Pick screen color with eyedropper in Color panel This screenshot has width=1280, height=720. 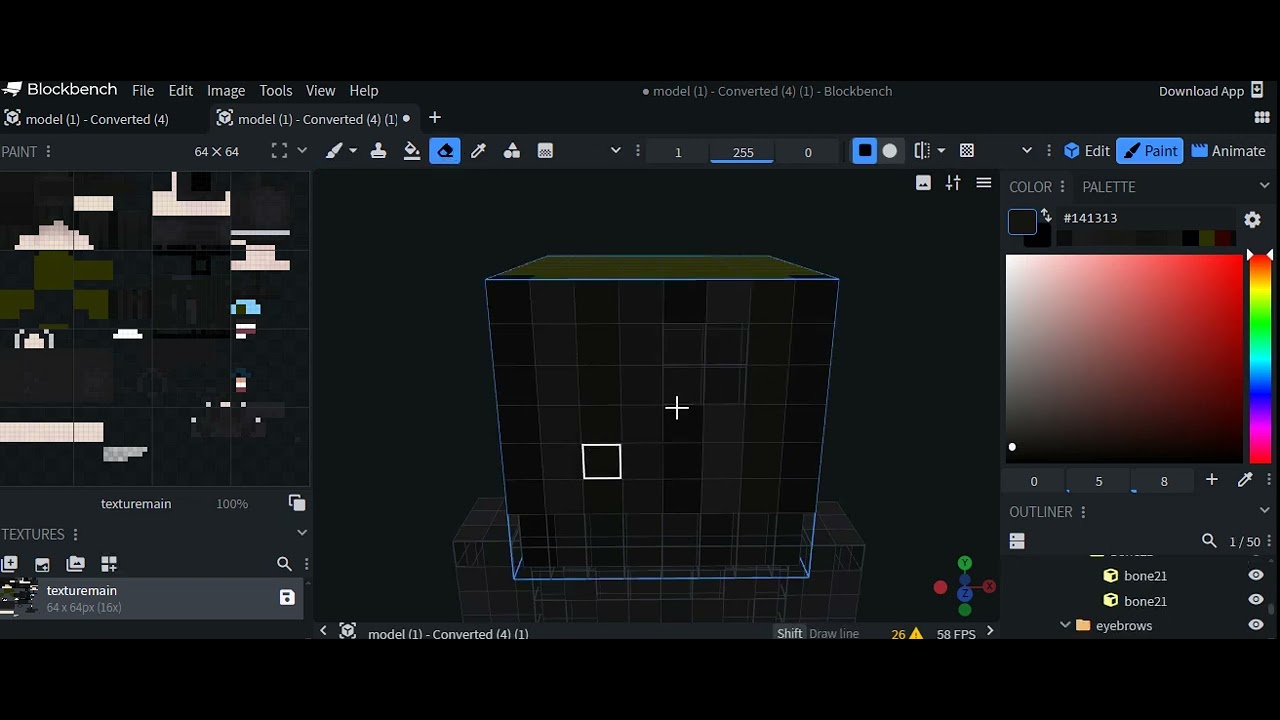1245,481
